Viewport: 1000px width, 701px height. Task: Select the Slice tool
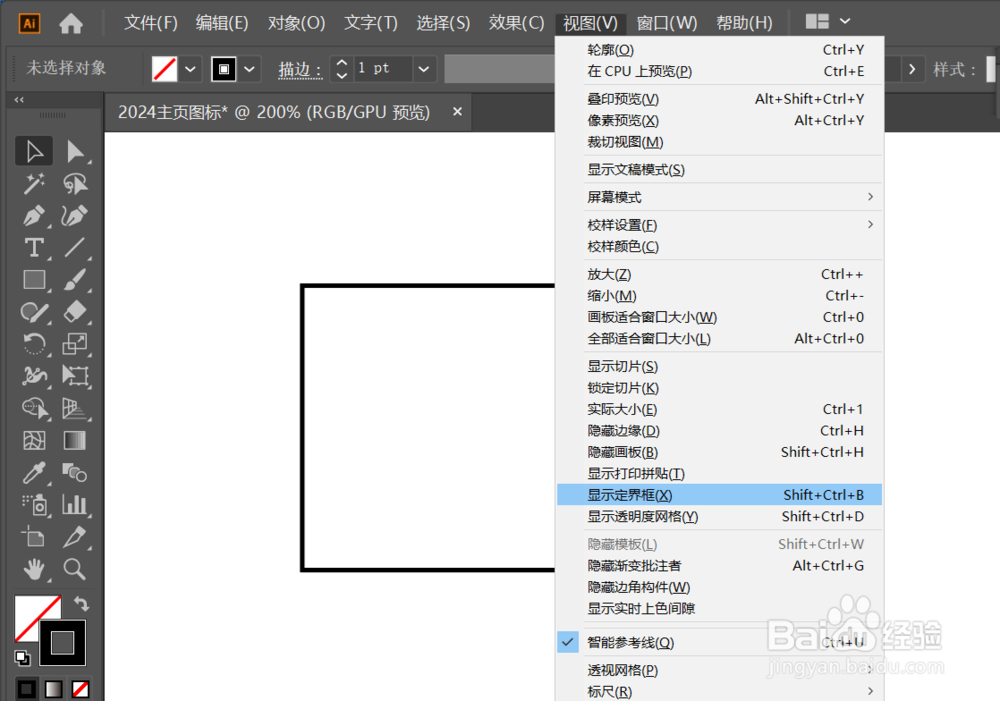[x=75, y=537]
